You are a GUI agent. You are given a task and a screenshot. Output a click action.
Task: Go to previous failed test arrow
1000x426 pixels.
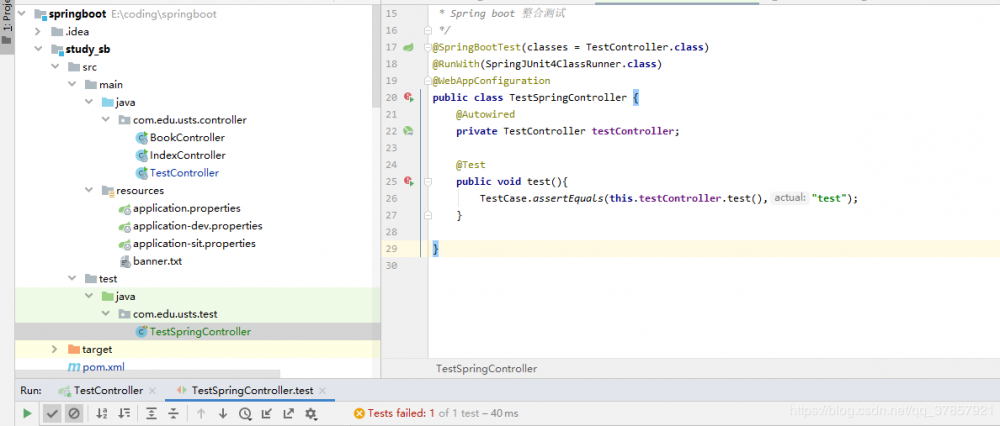201,413
